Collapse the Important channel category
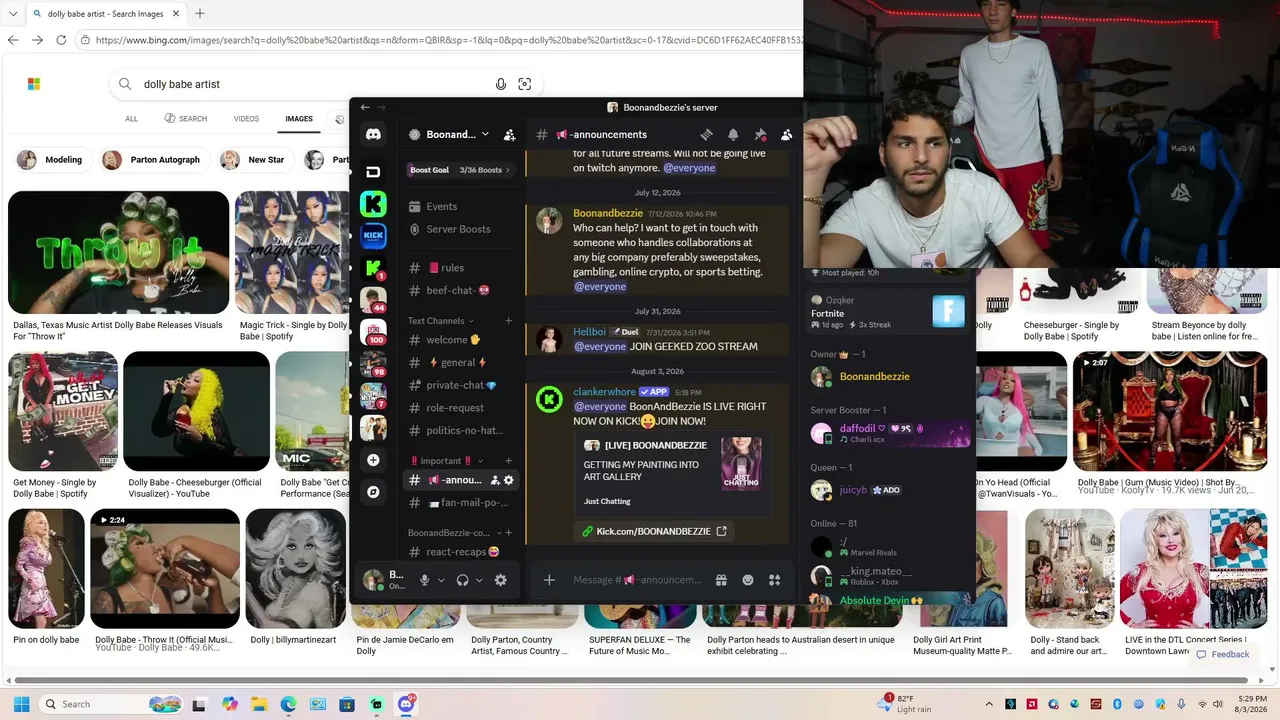1280x720 pixels. click(x=445, y=461)
